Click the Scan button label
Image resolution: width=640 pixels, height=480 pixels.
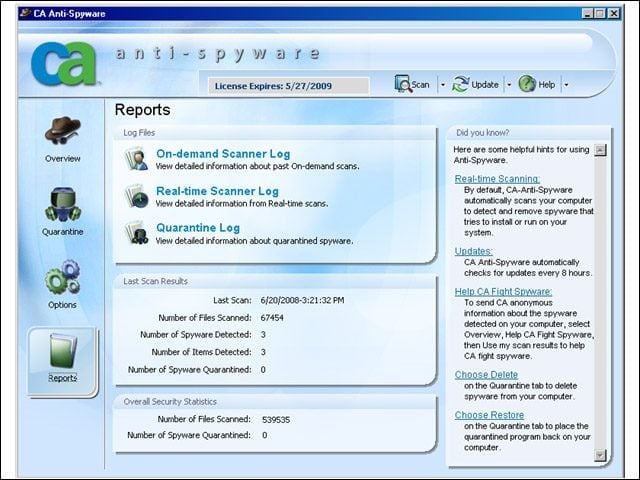[420, 84]
